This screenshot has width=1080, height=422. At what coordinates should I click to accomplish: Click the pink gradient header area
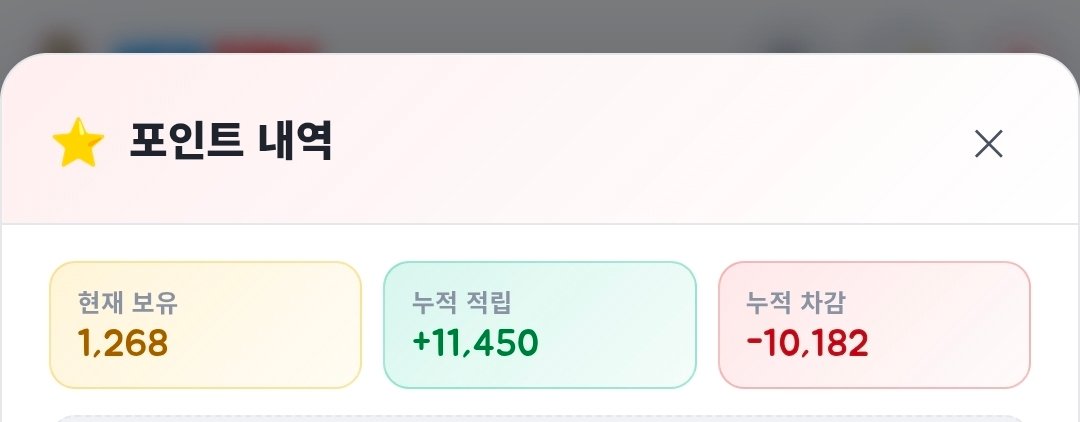click(x=540, y=138)
